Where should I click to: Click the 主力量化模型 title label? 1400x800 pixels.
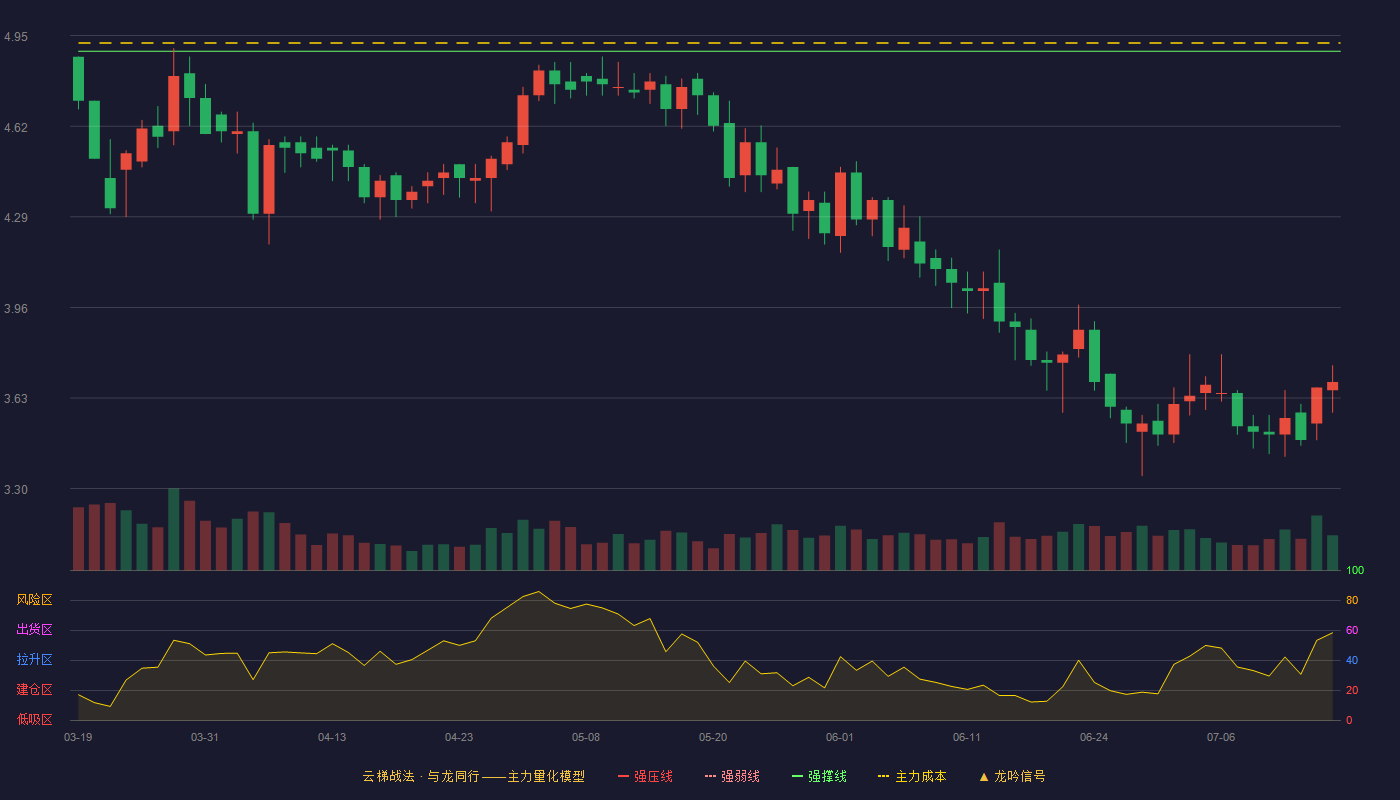[x=546, y=776]
